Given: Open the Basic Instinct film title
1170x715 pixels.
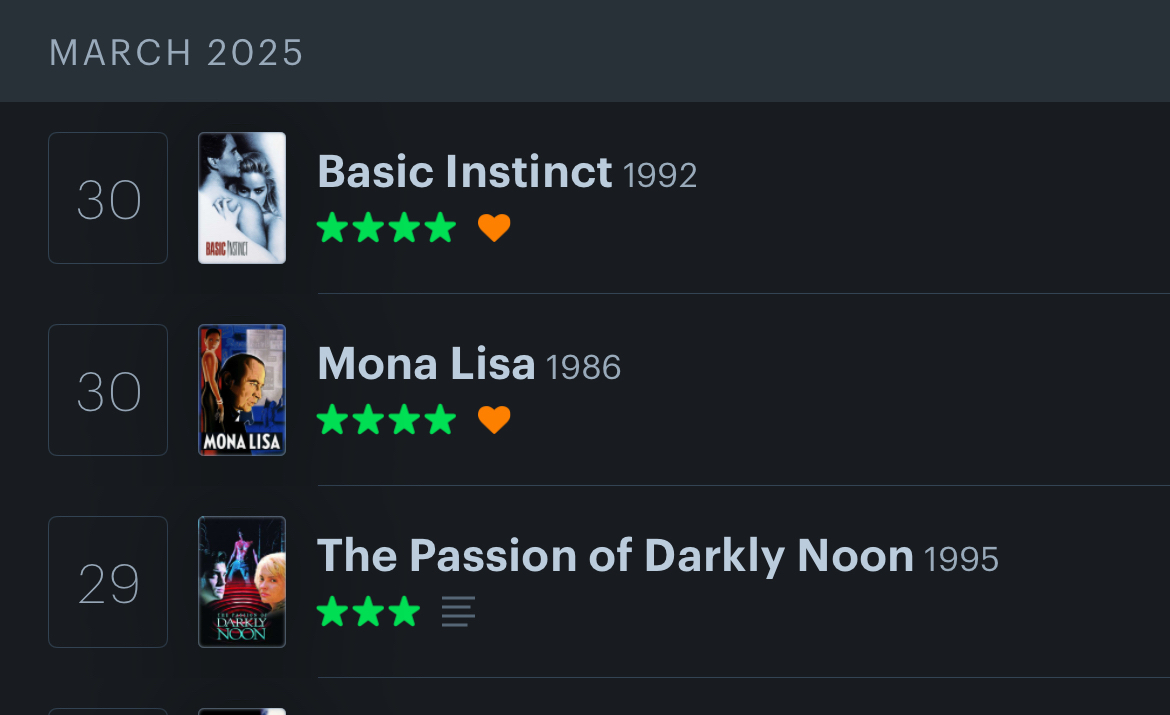Looking at the screenshot, I should tap(464, 172).
